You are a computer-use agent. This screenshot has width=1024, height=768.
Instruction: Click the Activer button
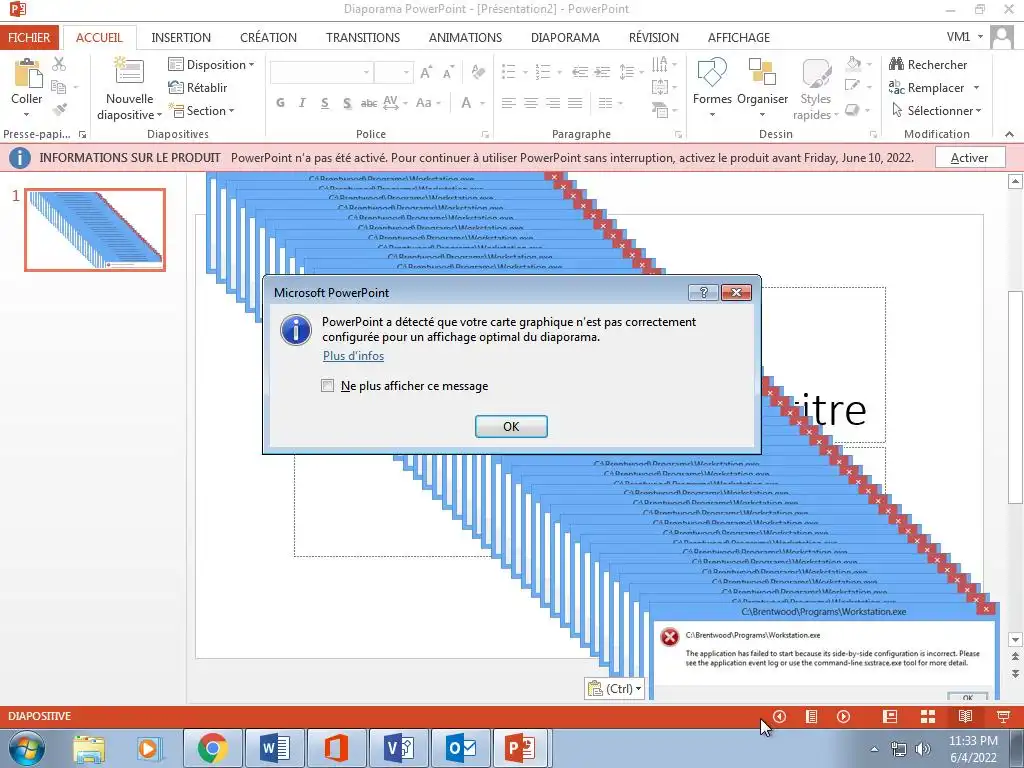point(970,157)
